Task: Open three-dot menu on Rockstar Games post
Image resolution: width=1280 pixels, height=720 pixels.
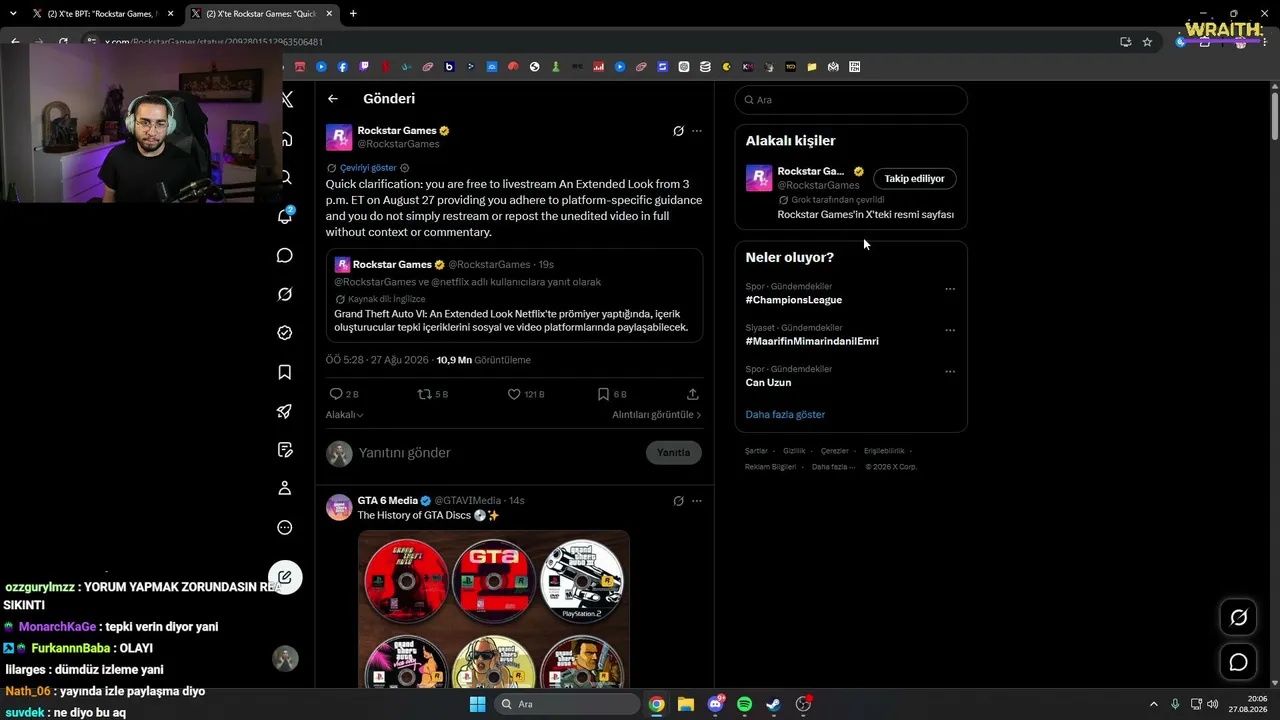Action: (697, 131)
